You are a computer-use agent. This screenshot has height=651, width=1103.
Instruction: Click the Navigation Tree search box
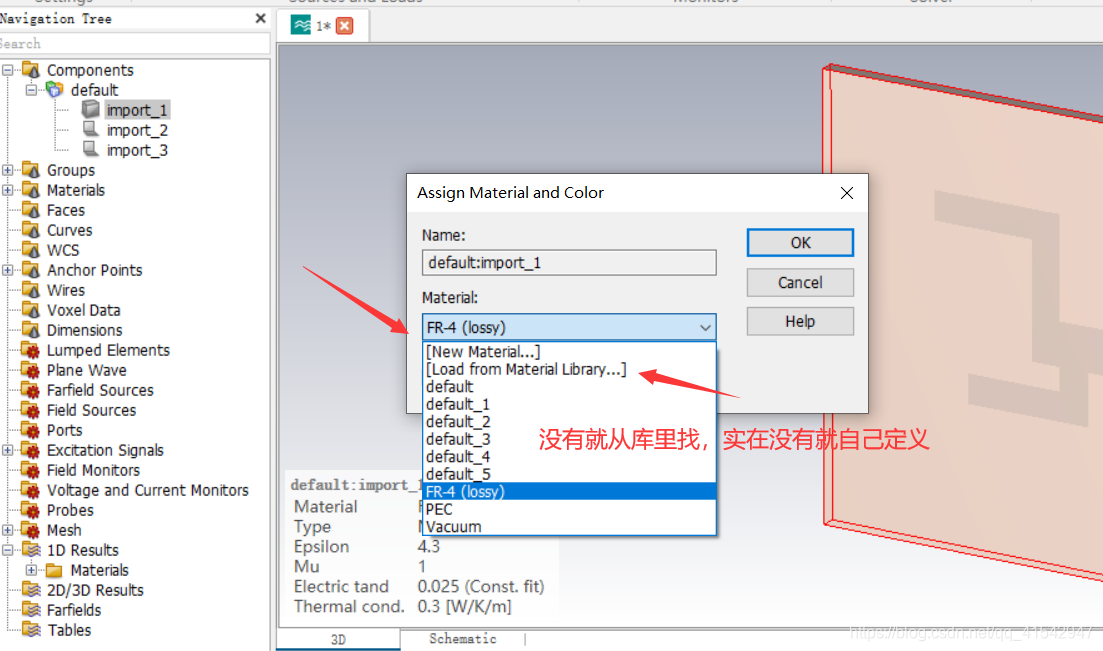click(x=134, y=44)
